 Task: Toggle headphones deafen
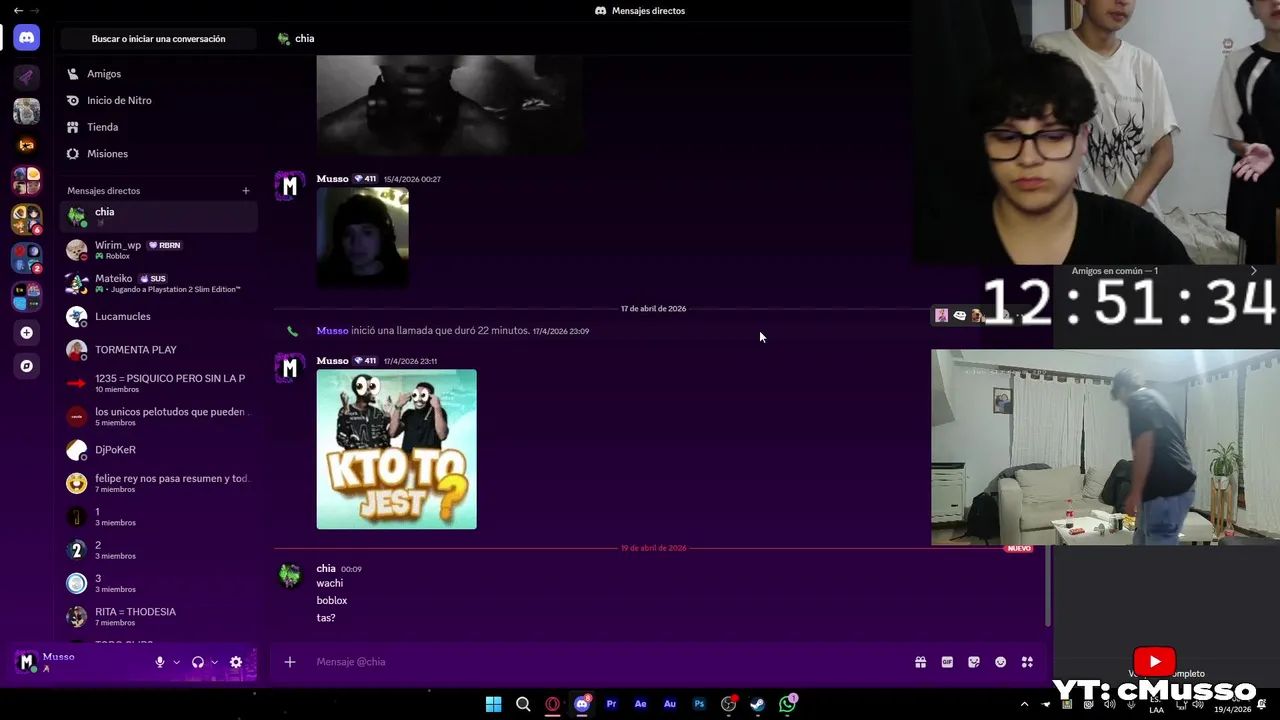pyautogui.click(x=198, y=662)
